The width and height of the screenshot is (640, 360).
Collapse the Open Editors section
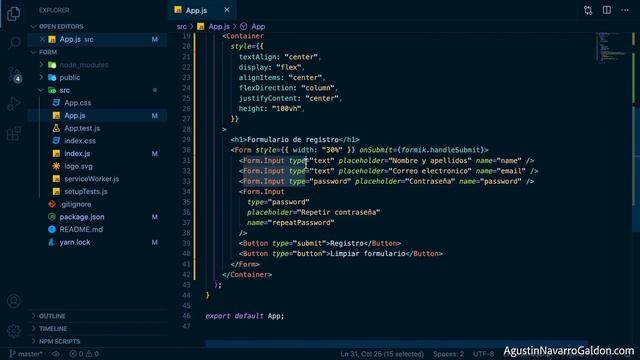(x=98, y=27)
